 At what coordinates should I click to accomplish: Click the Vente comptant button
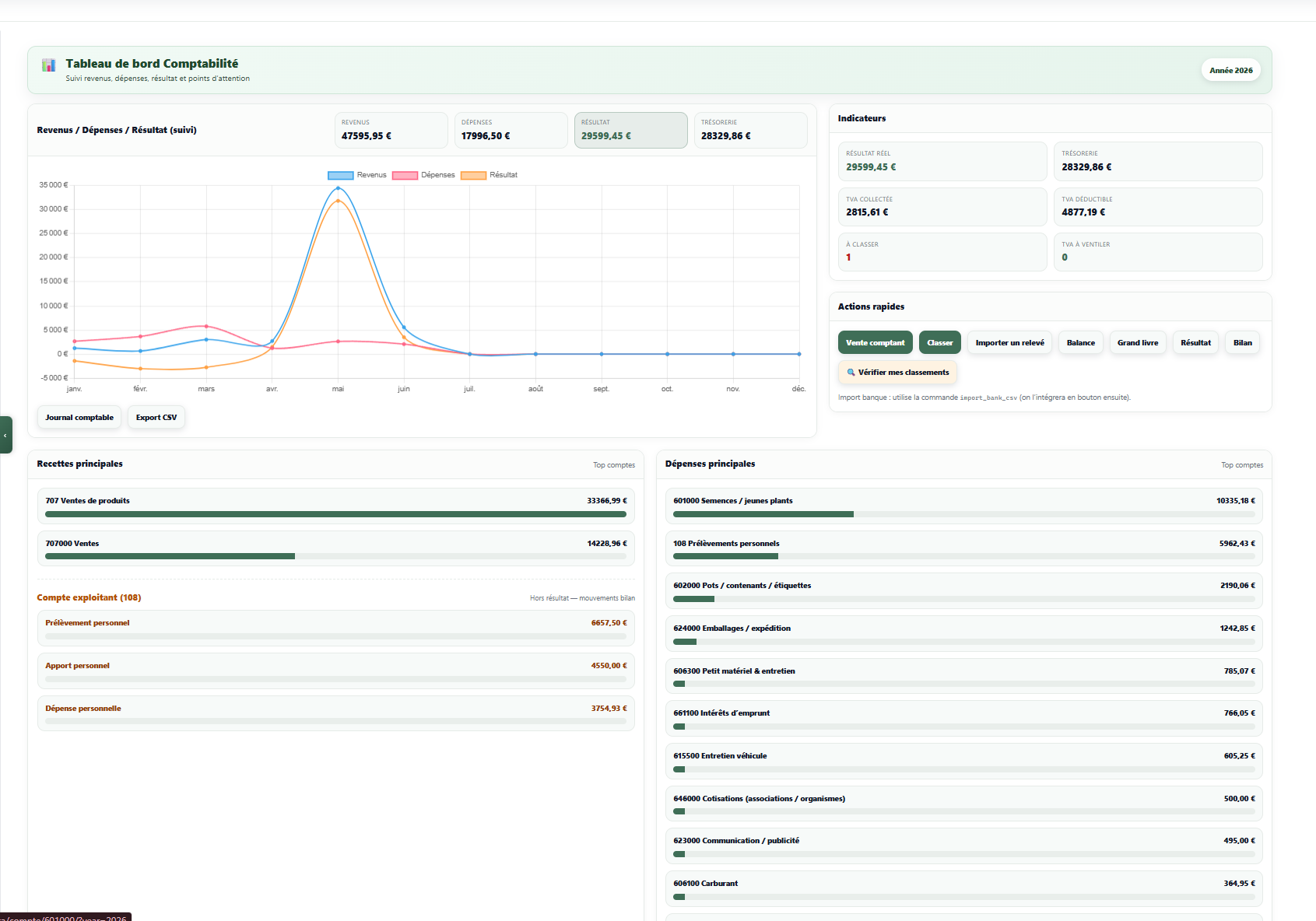pyautogui.click(x=875, y=343)
